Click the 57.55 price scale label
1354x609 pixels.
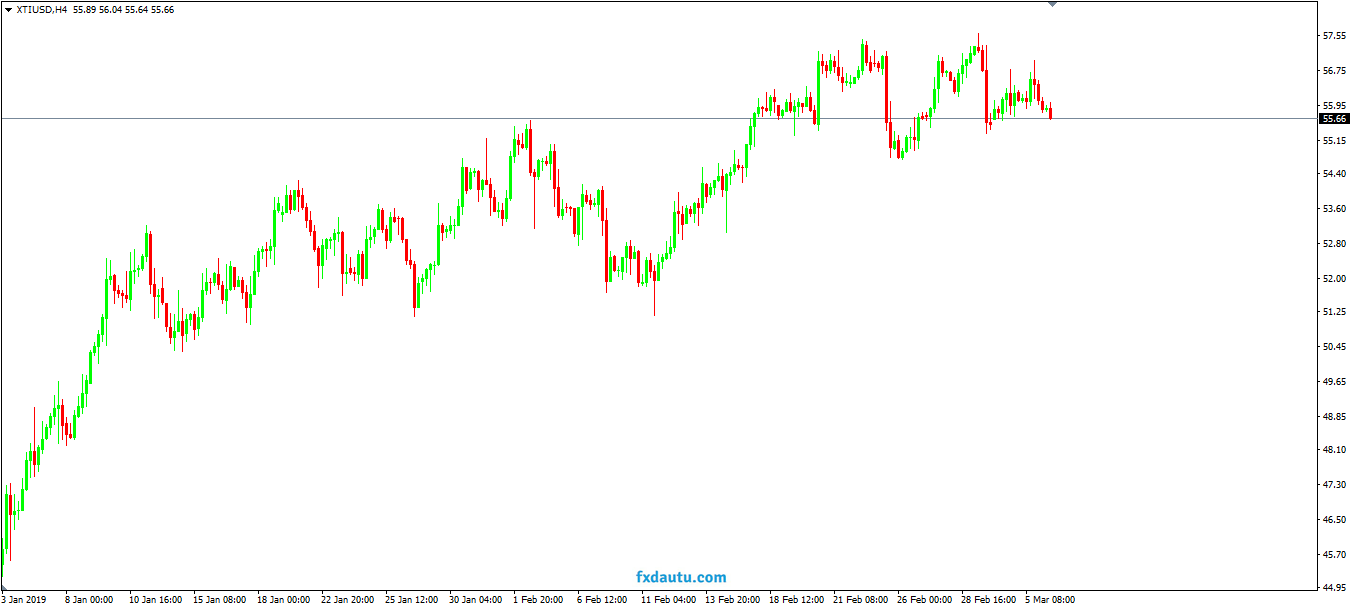[1333, 36]
